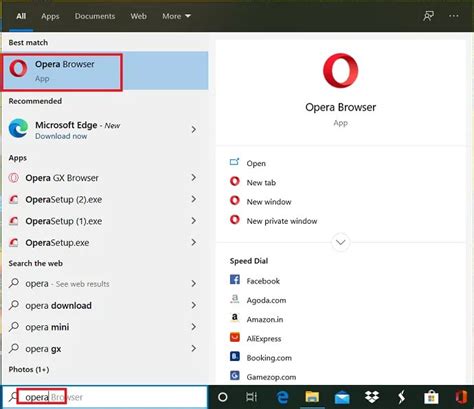474x409 pixels.
Task: Switch to the Apps tab
Action: point(50,16)
